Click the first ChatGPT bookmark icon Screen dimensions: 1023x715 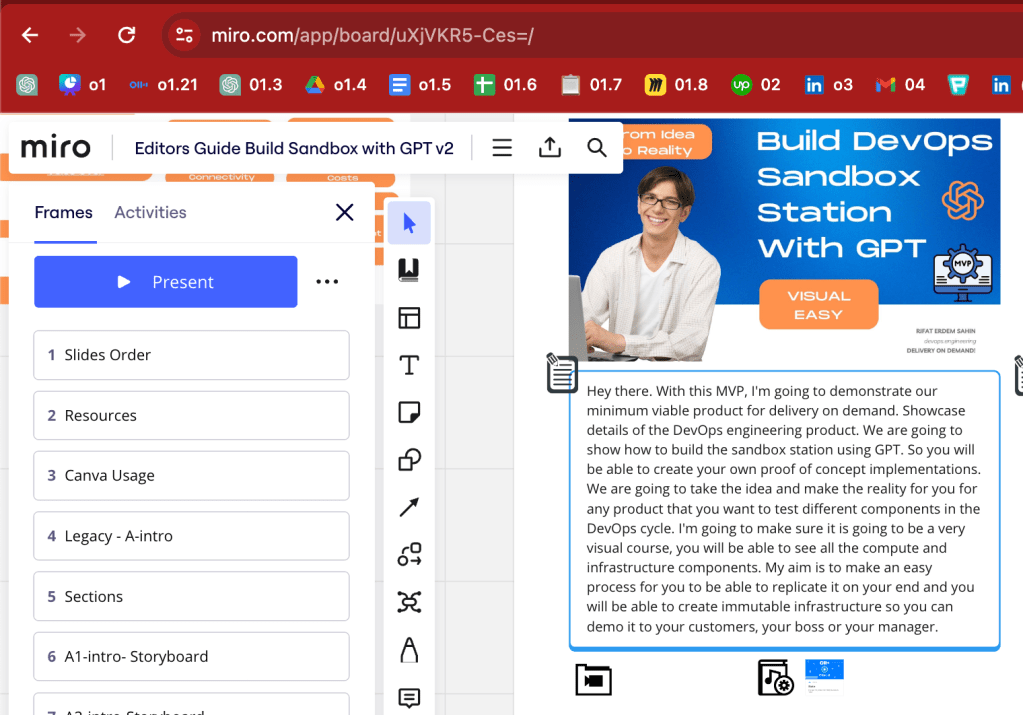coord(27,85)
